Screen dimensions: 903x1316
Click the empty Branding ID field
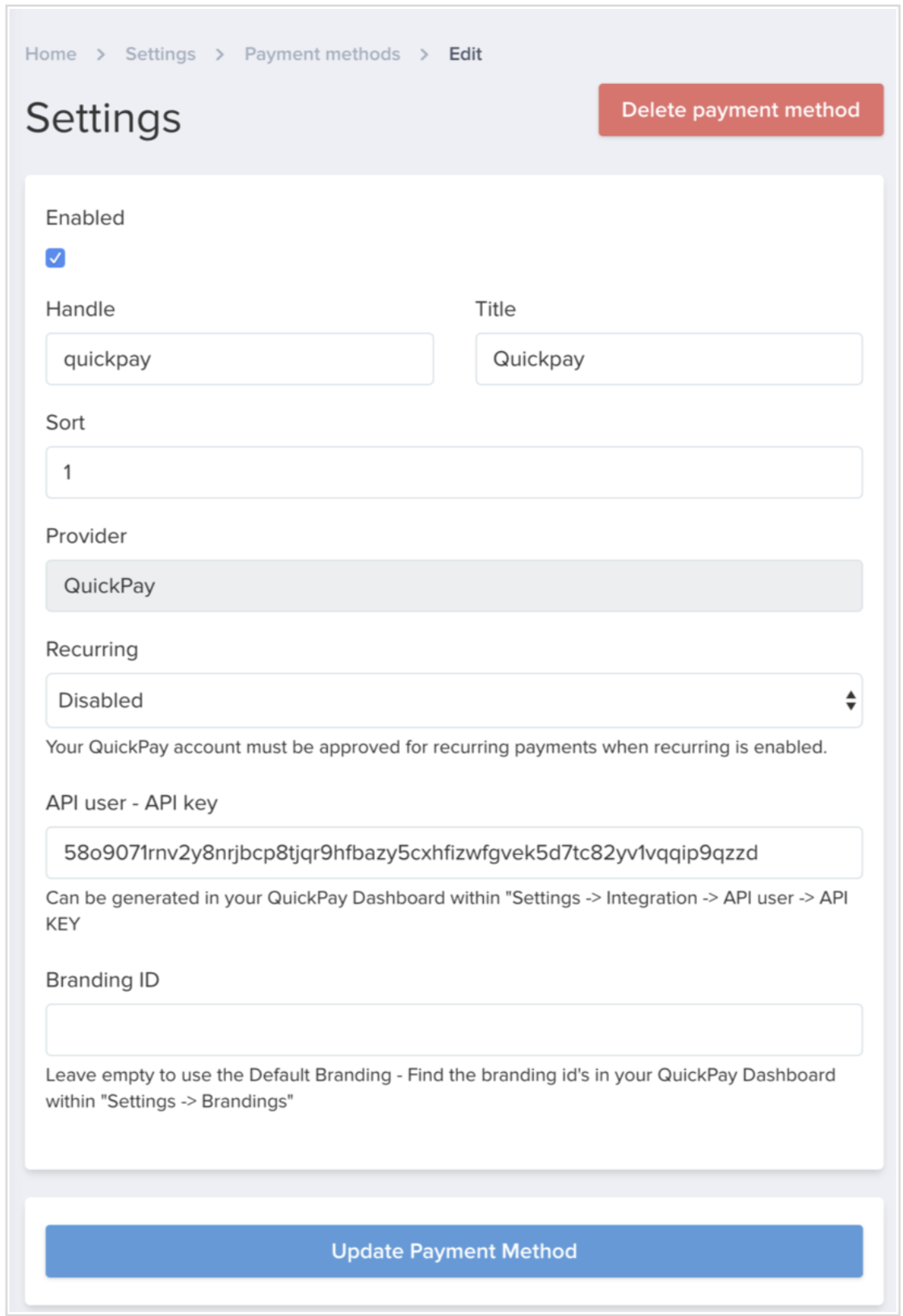(x=454, y=1029)
